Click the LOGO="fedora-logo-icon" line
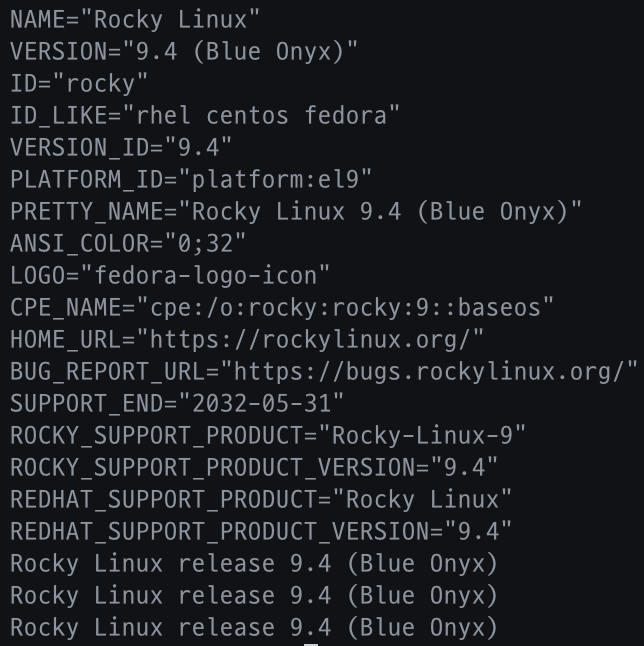This screenshot has width=644, height=646. point(170,275)
